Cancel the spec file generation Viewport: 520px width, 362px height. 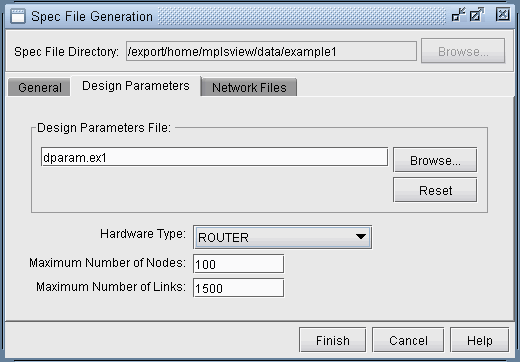408,340
